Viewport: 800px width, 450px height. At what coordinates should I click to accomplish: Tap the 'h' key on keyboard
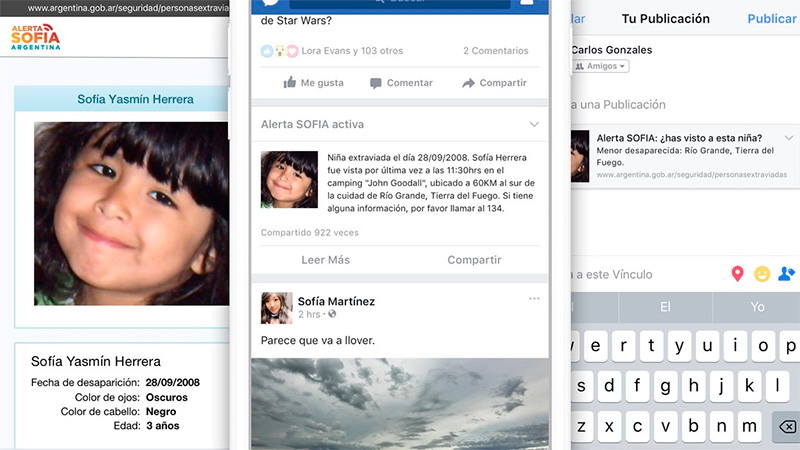coord(693,386)
